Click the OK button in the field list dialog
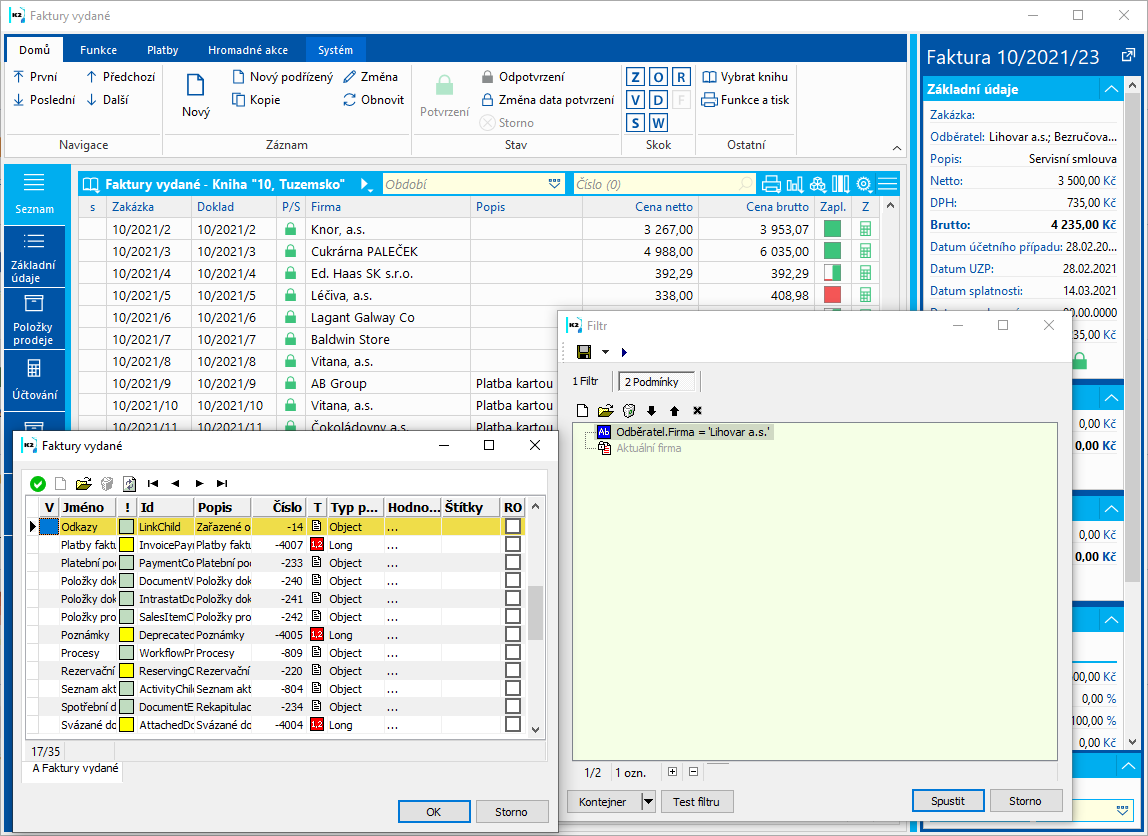 [433, 811]
